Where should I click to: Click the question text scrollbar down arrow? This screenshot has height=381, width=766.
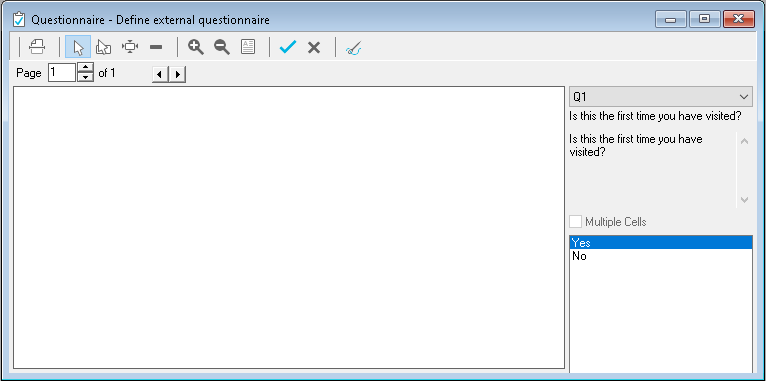click(744, 199)
